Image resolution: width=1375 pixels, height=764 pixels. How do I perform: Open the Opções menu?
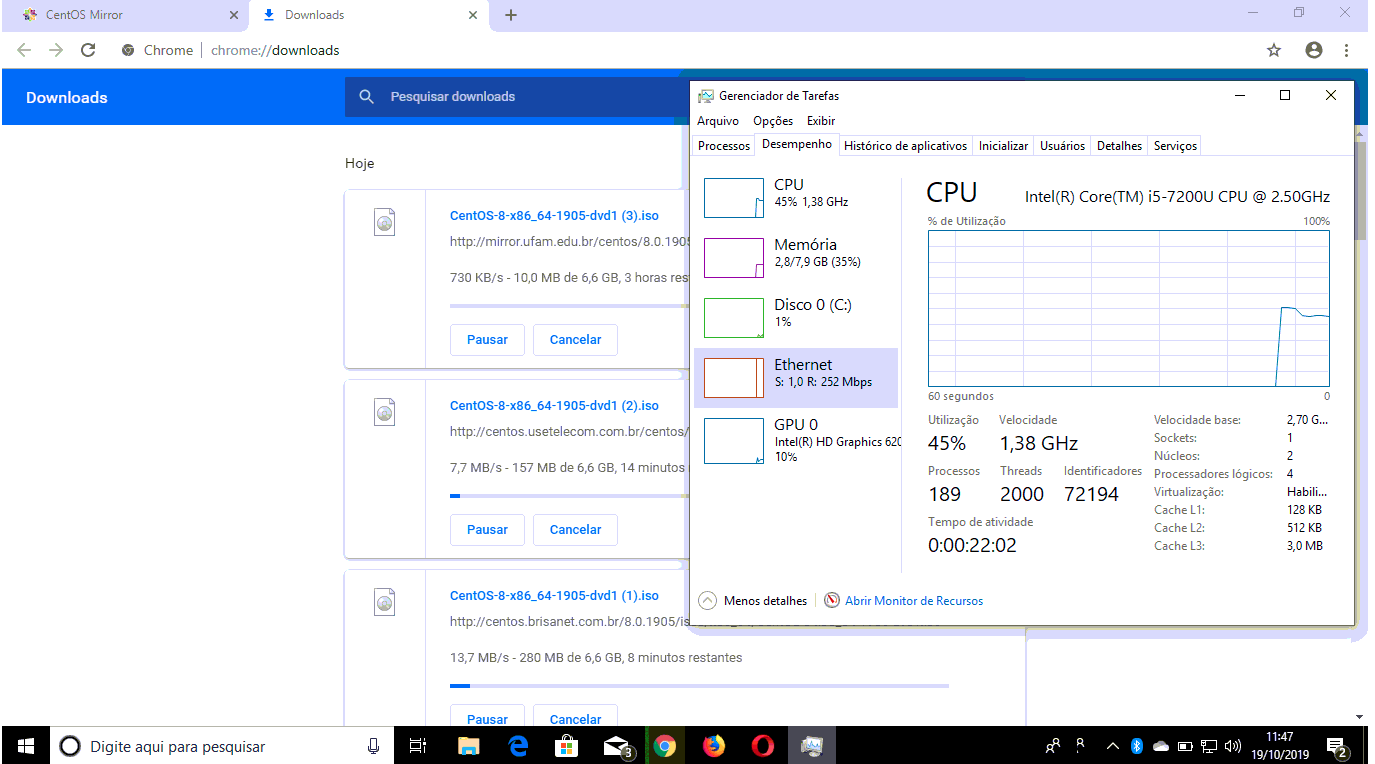coord(773,121)
